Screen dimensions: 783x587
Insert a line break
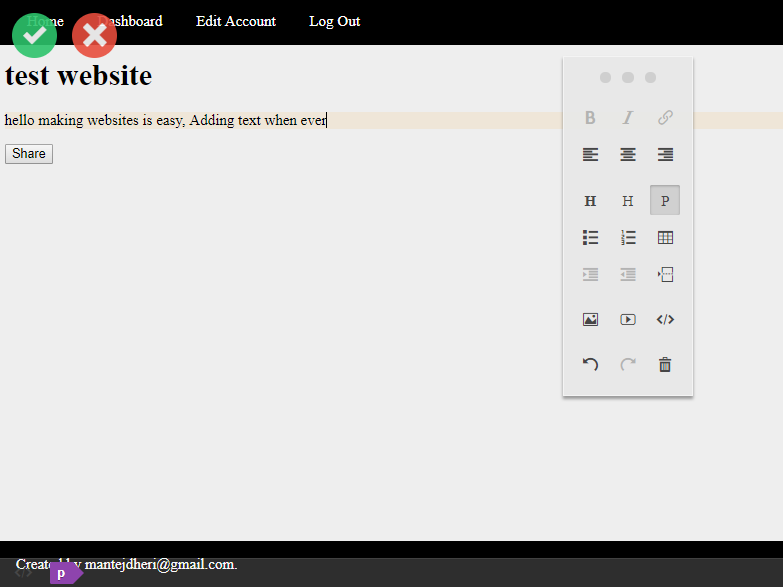(x=665, y=274)
